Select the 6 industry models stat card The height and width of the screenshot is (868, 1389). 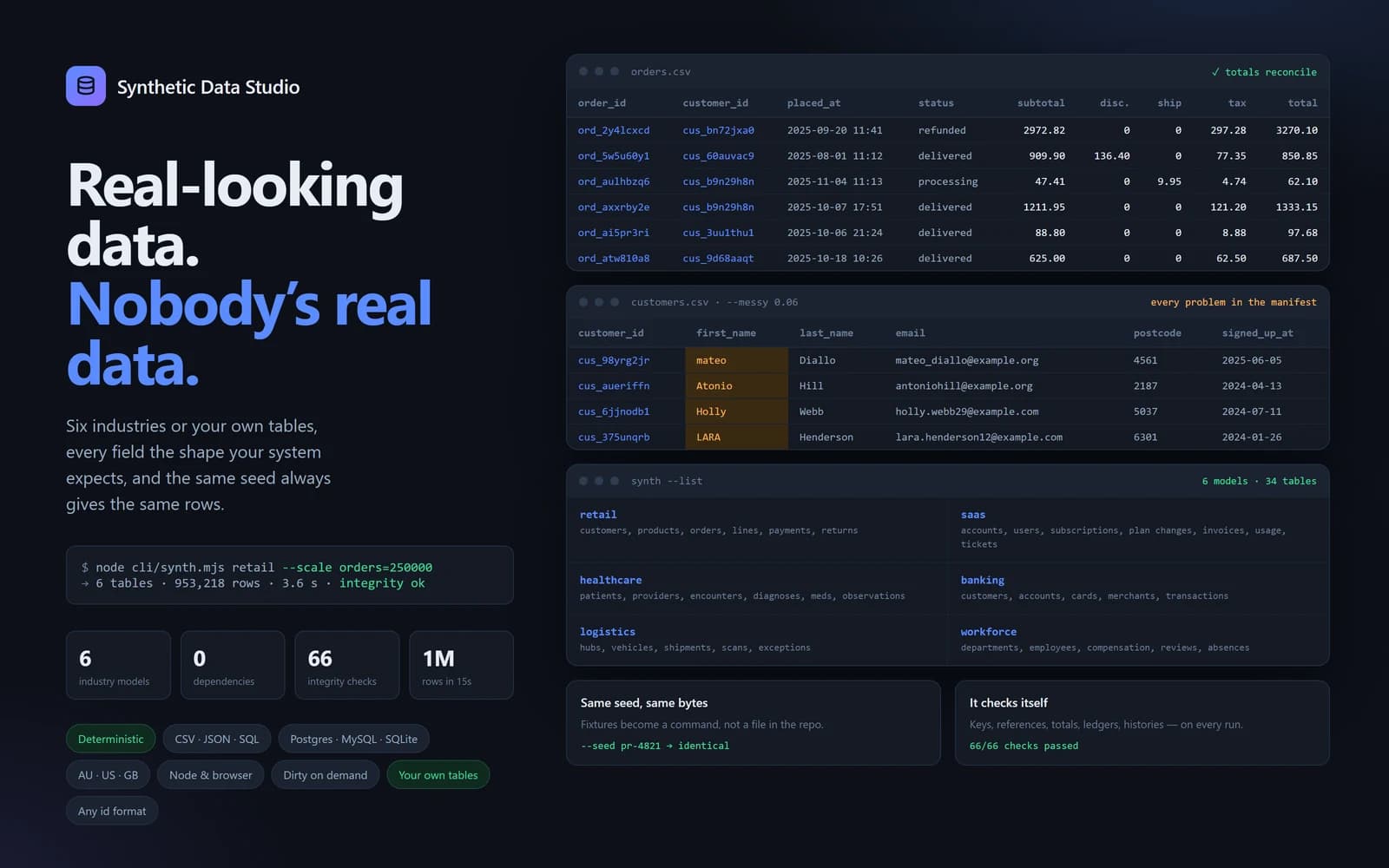pyautogui.click(x=118, y=665)
